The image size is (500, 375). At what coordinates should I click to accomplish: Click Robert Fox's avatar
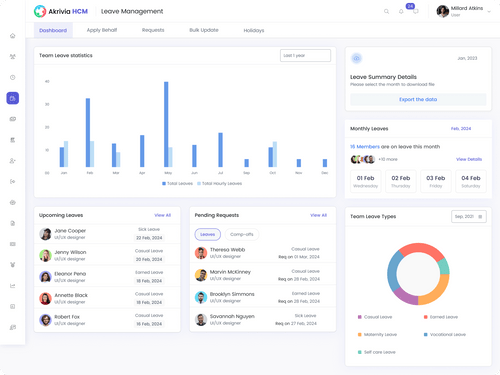tap(45, 320)
